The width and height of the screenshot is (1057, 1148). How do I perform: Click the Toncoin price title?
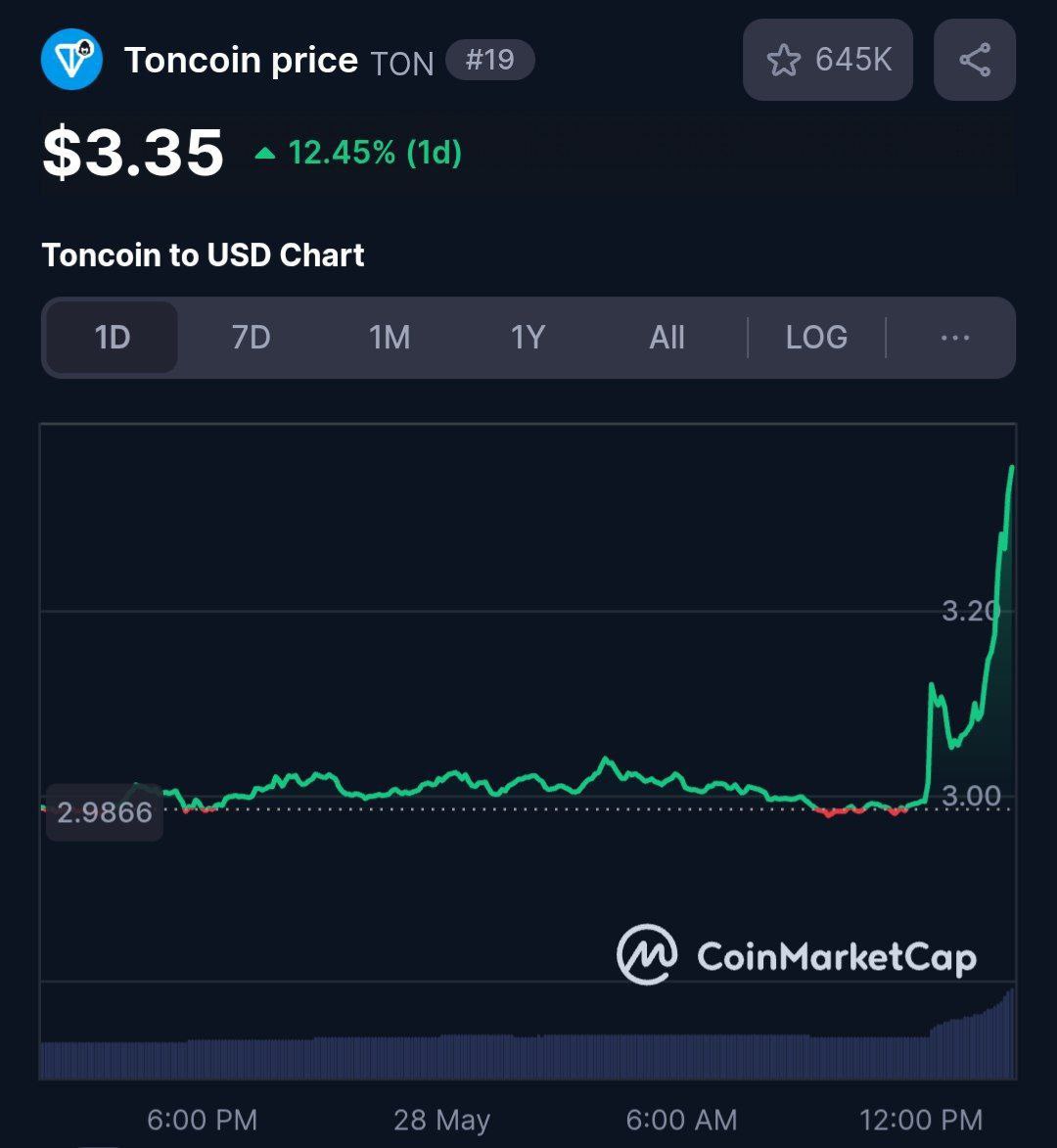click(x=241, y=60)
